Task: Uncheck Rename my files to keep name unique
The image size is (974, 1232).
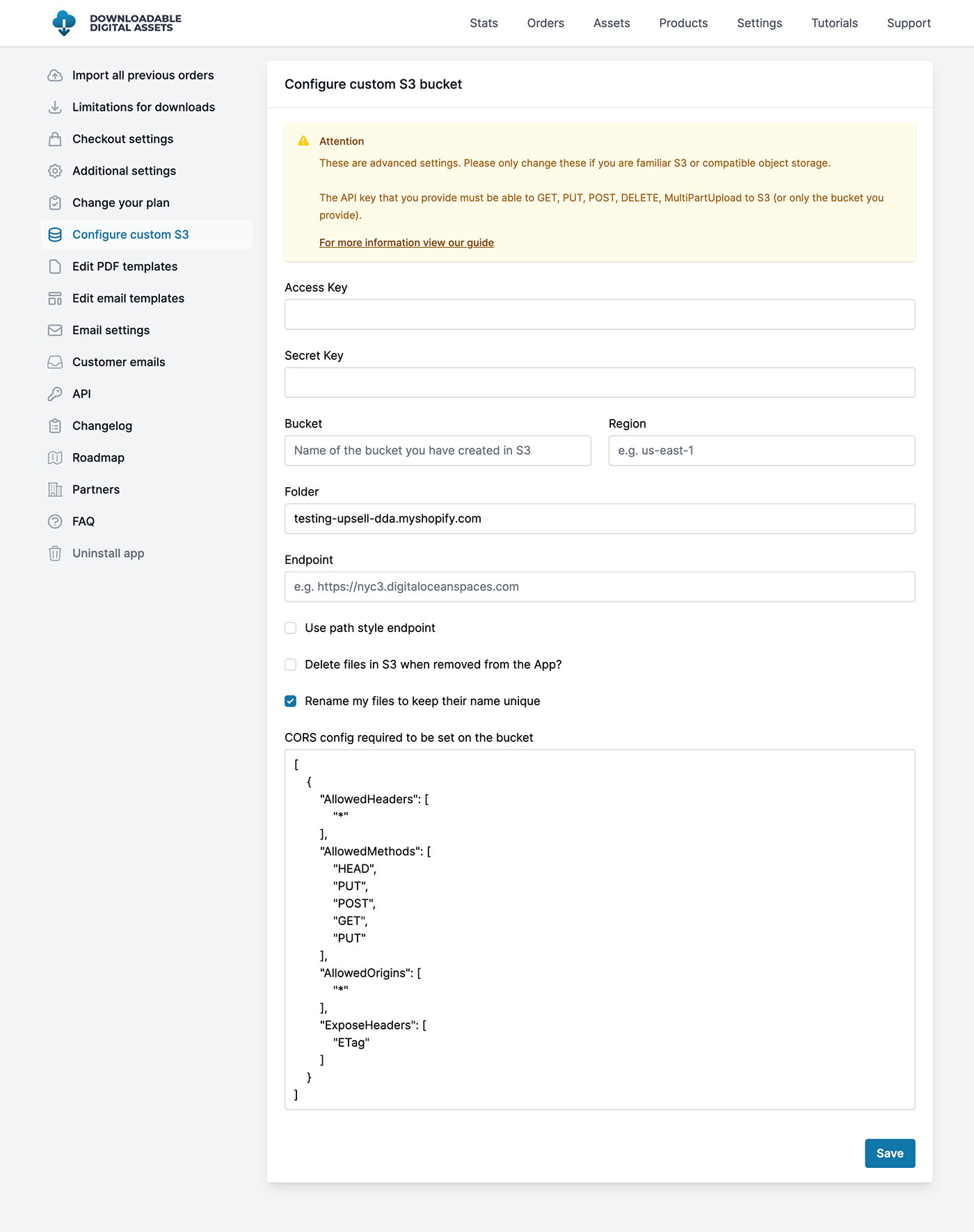Action: 290,701
